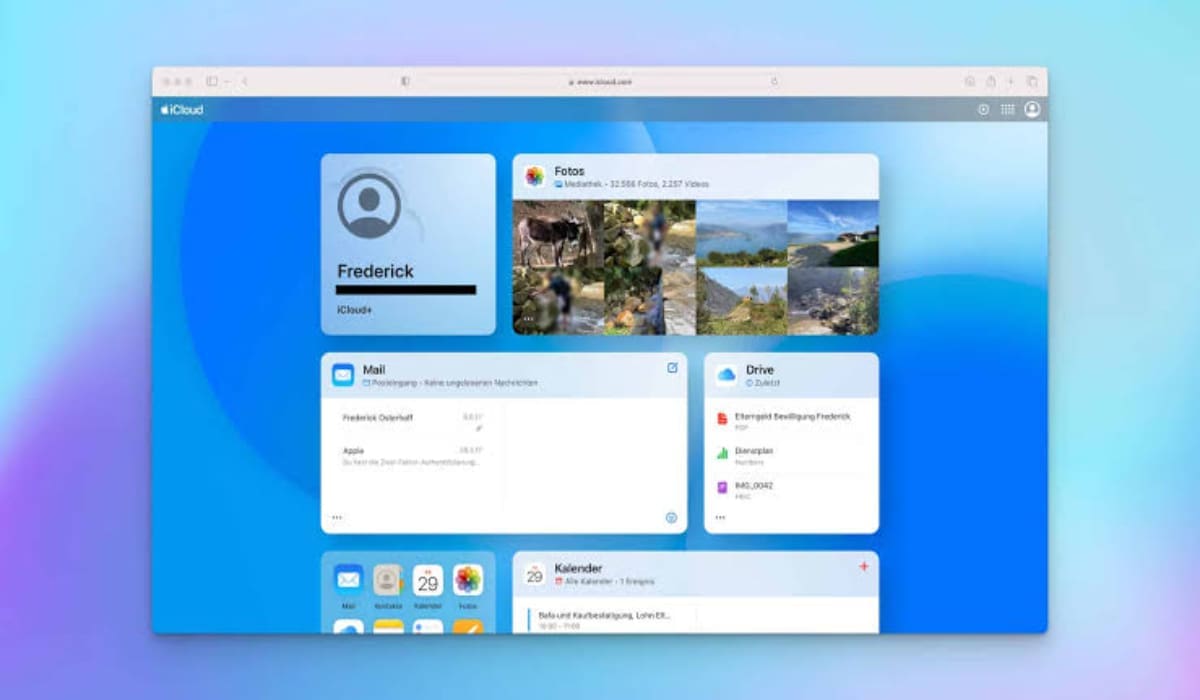Click the large profile avatar on Frederick's card
1200x700 pixels.
[369, 206]
